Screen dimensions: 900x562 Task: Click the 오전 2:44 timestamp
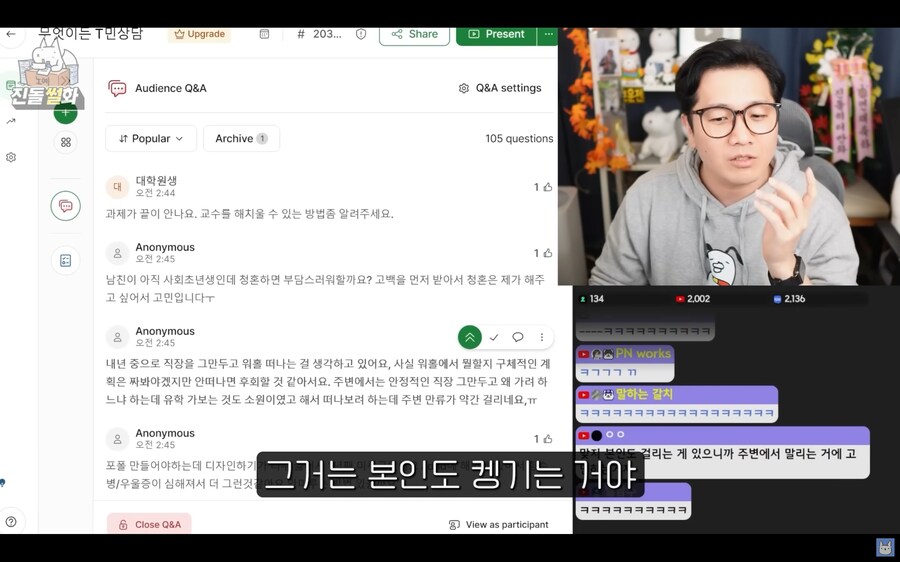pyautogui.click(x=155, y=193)
